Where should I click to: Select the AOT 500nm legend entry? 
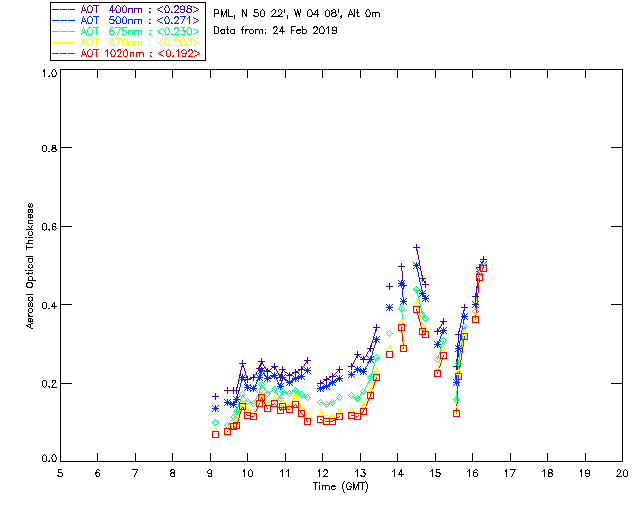coord(126,20)
